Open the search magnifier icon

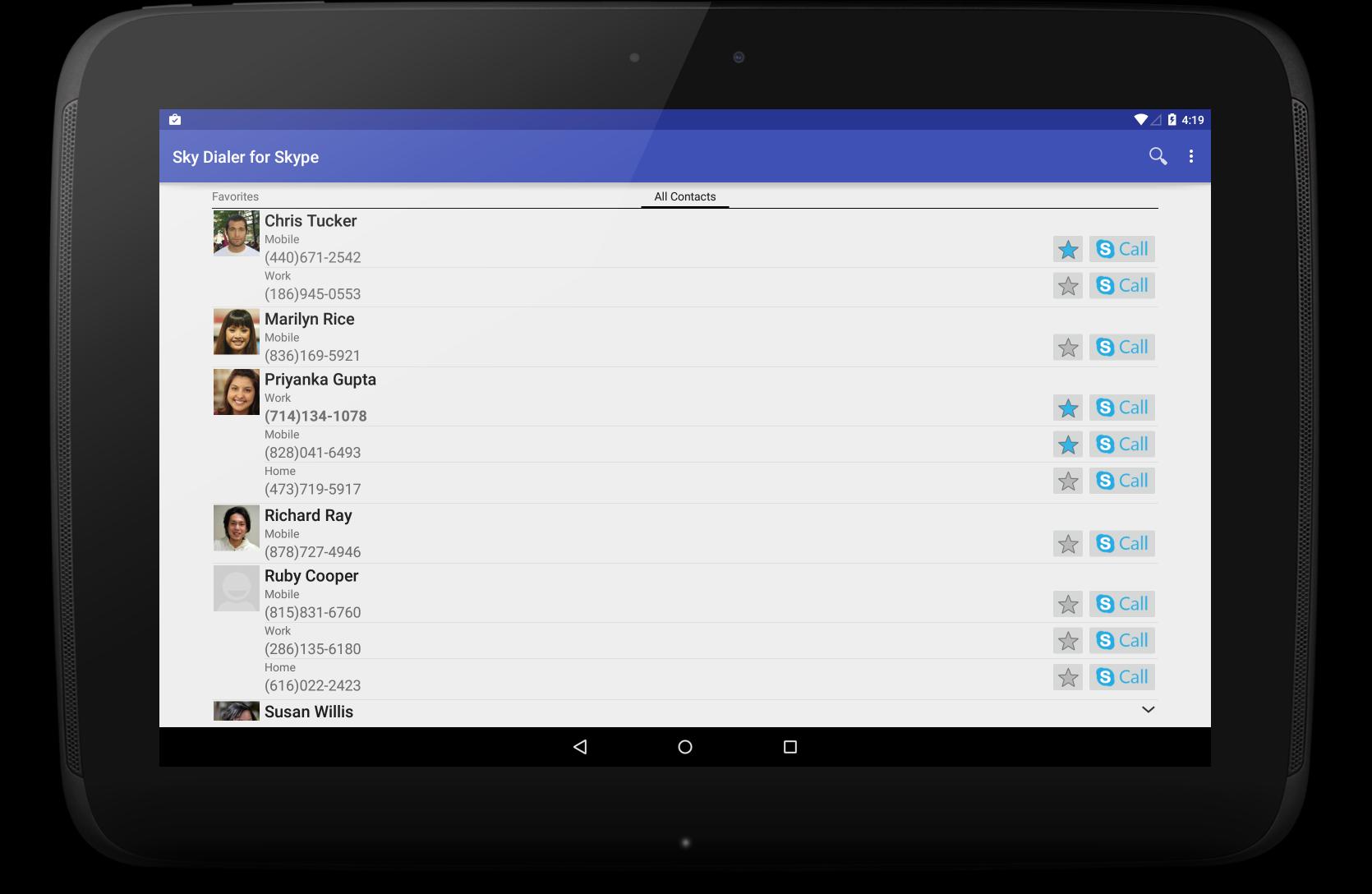pos(1158,156)
